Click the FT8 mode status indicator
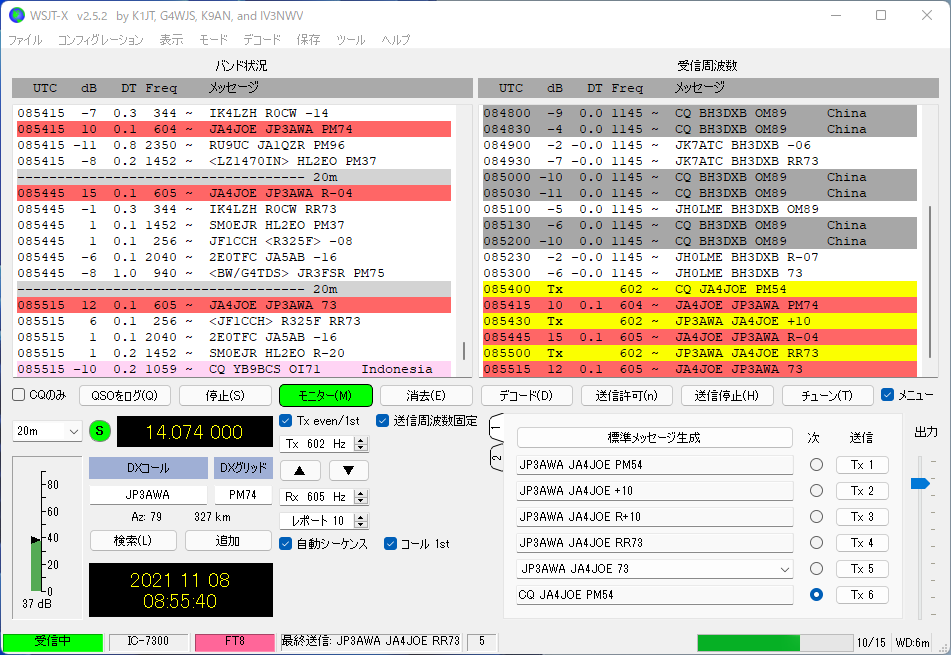The image size is (951, 655). (x=235, y=642)
